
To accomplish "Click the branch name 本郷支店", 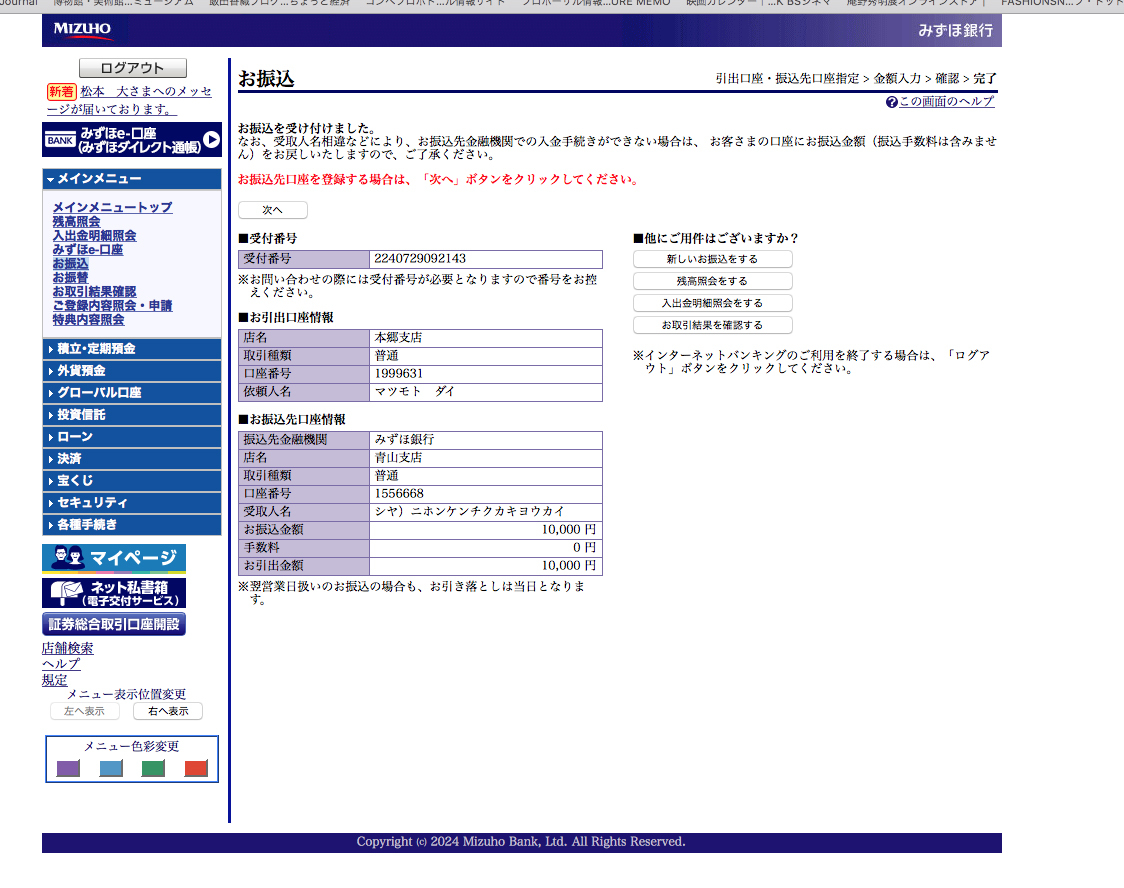I will pyautogui.click(x=399, y=338).
